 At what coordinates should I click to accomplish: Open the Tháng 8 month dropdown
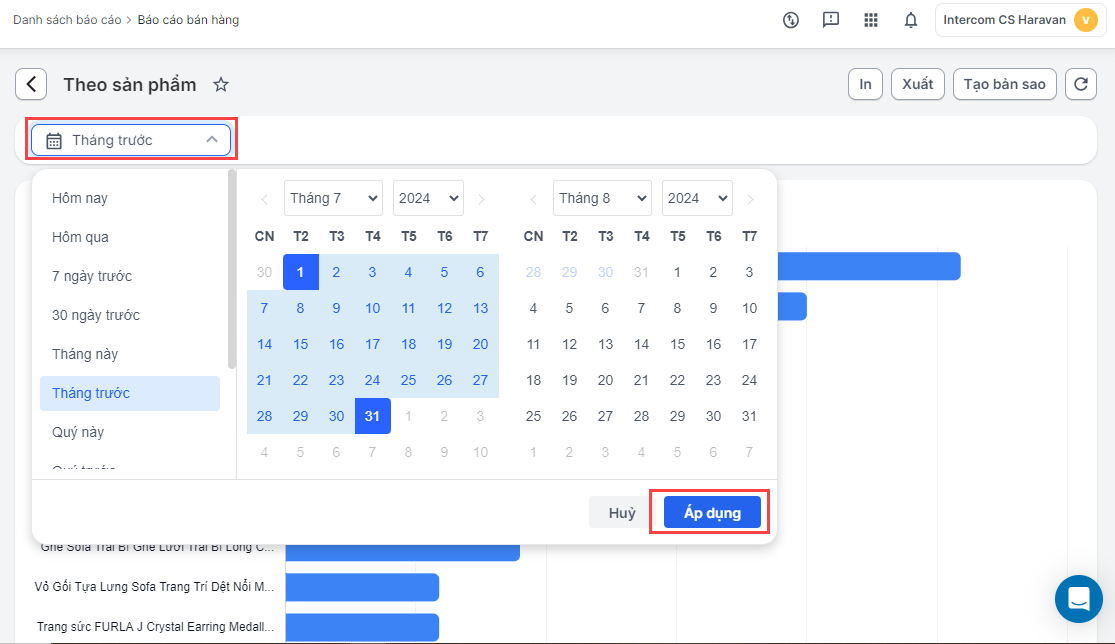click(602, 198)
